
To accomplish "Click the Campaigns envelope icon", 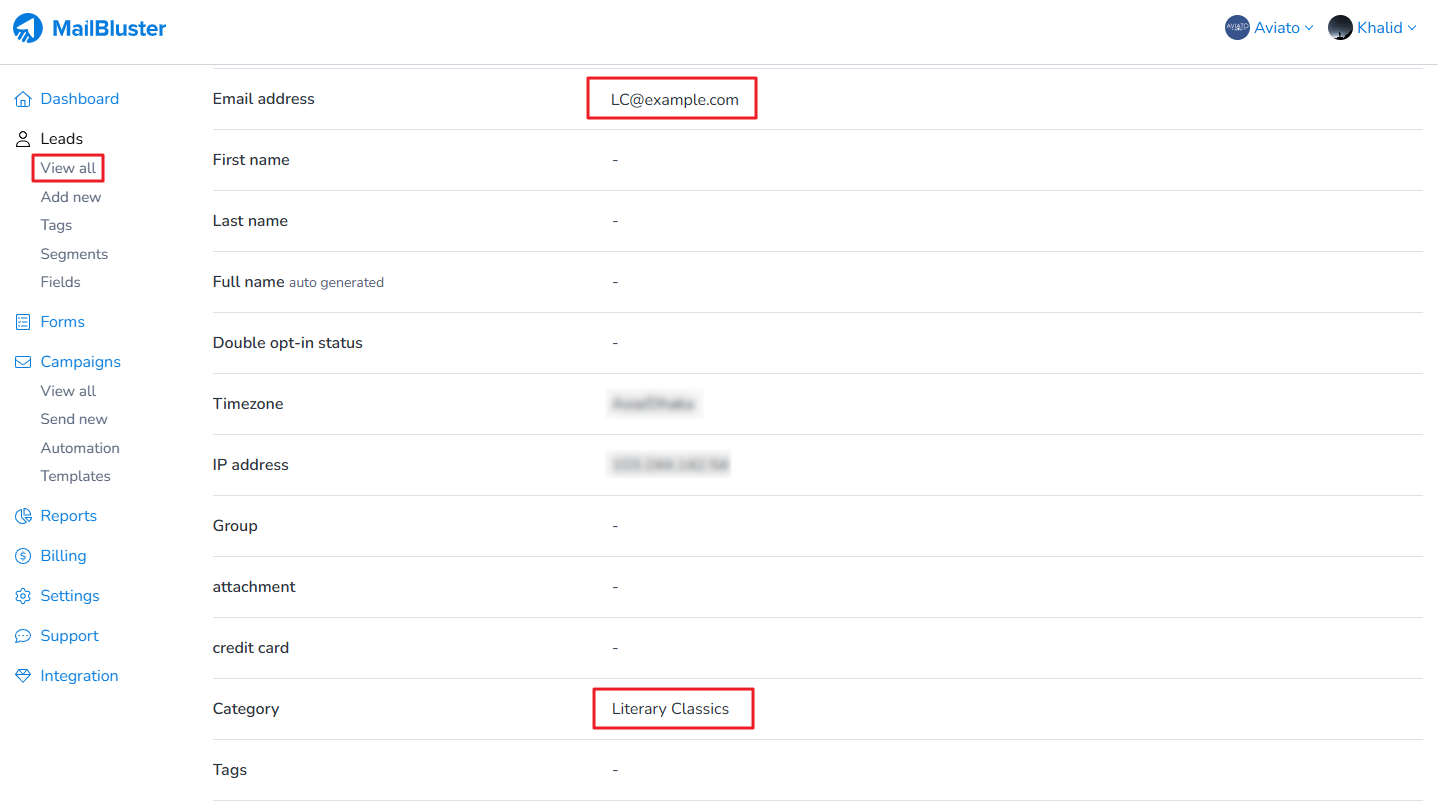I will pos(23,362).
